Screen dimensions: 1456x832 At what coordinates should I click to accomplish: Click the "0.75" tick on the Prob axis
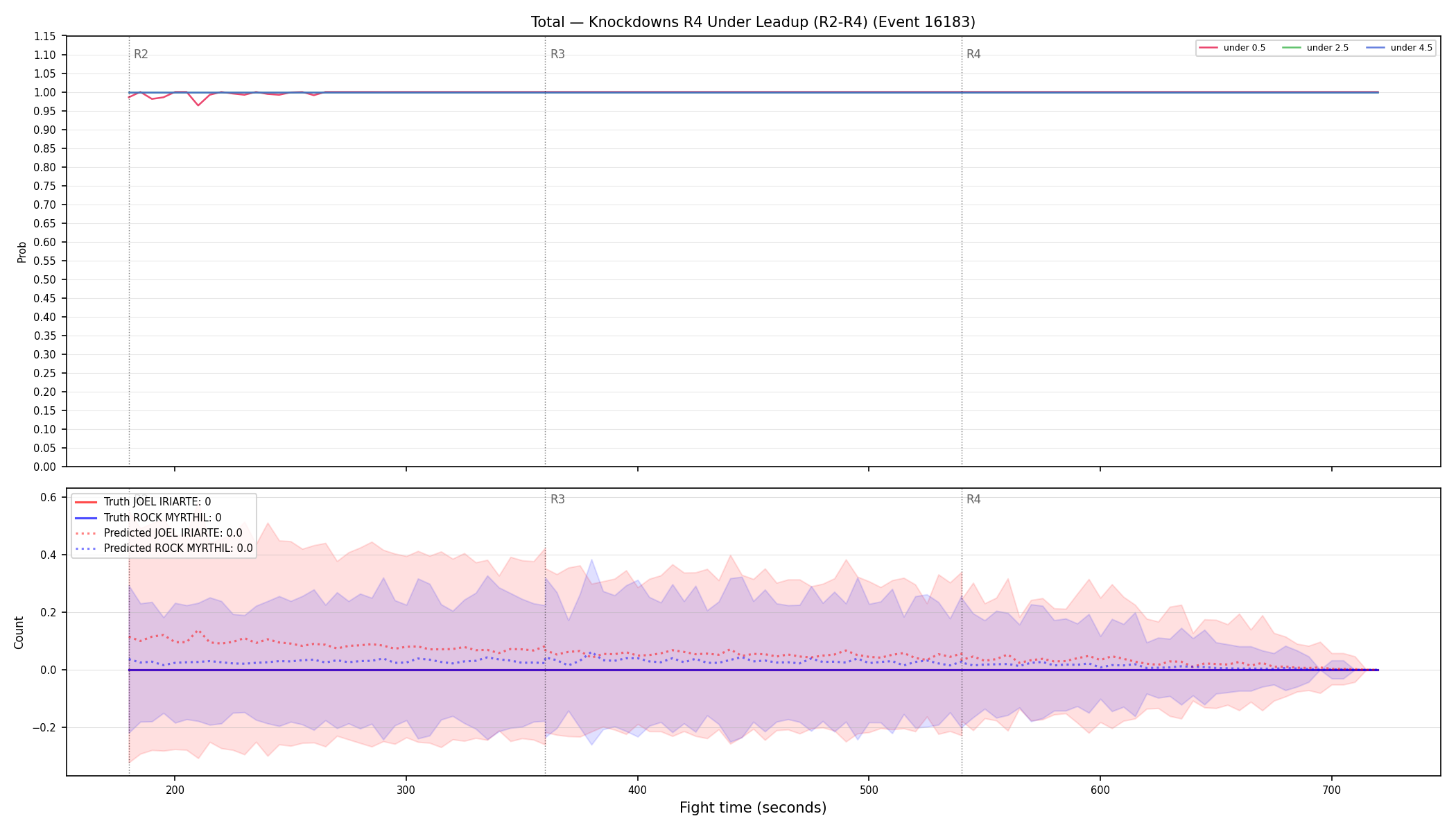tap(45, 187)
